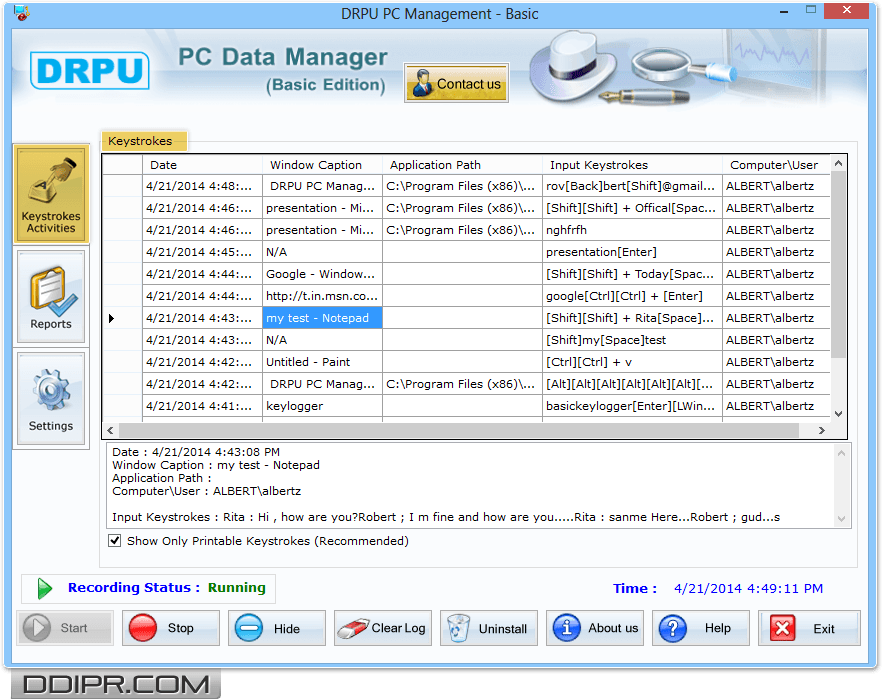Sort by Window Caption column header
The height and width of the screenshot is (699, 882).
click(322, 165)
